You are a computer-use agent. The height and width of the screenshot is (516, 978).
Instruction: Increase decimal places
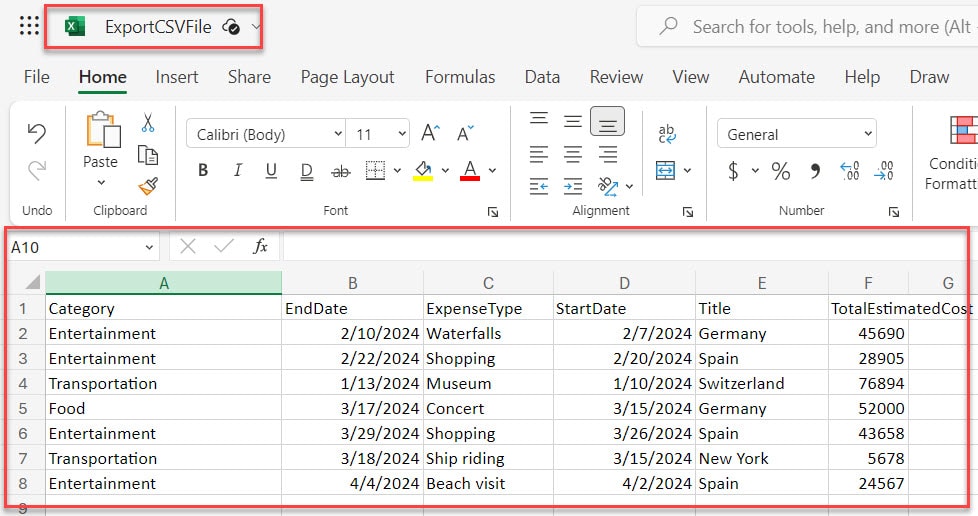tap(850, 170)
